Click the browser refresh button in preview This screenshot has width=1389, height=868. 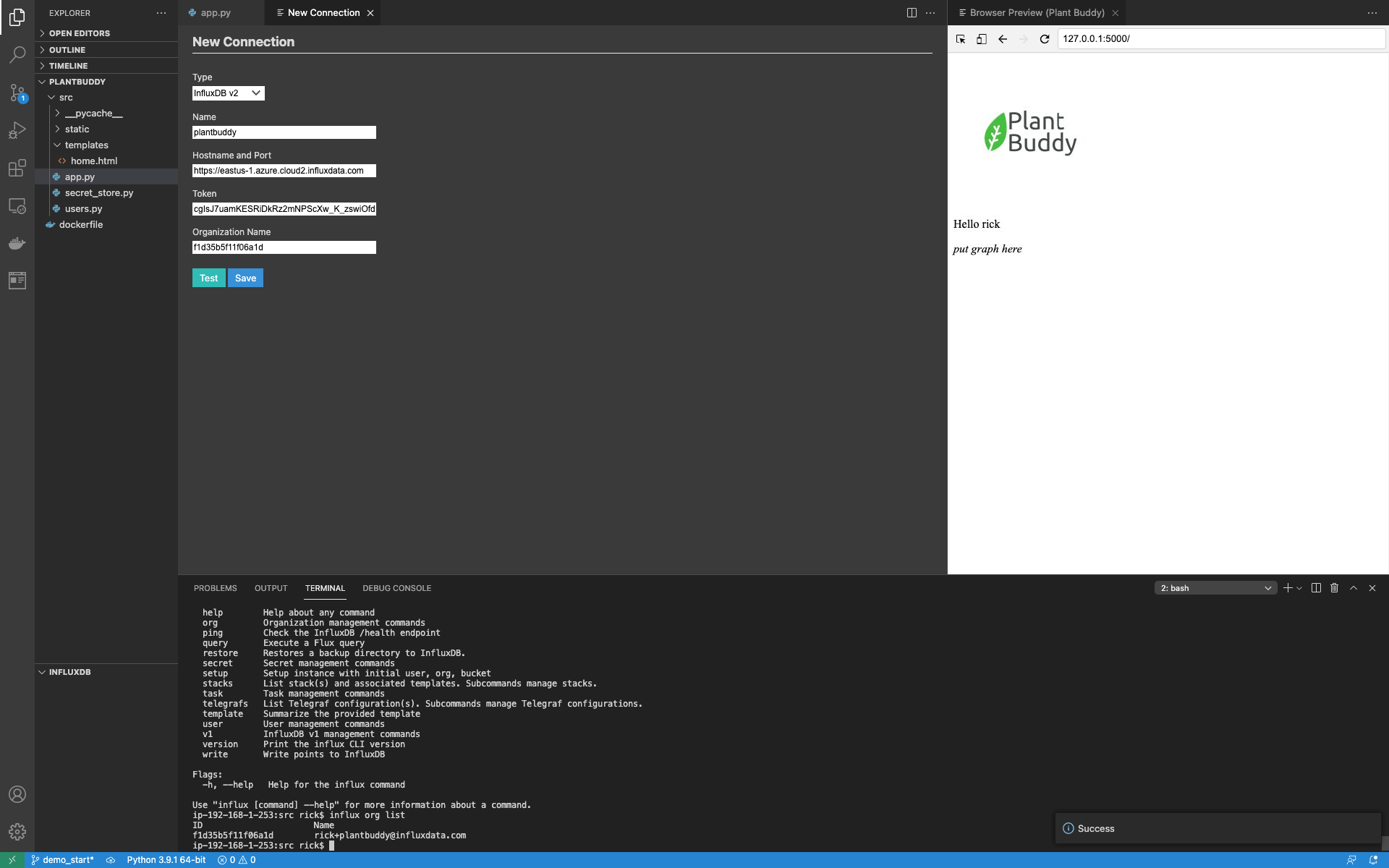1045,38
